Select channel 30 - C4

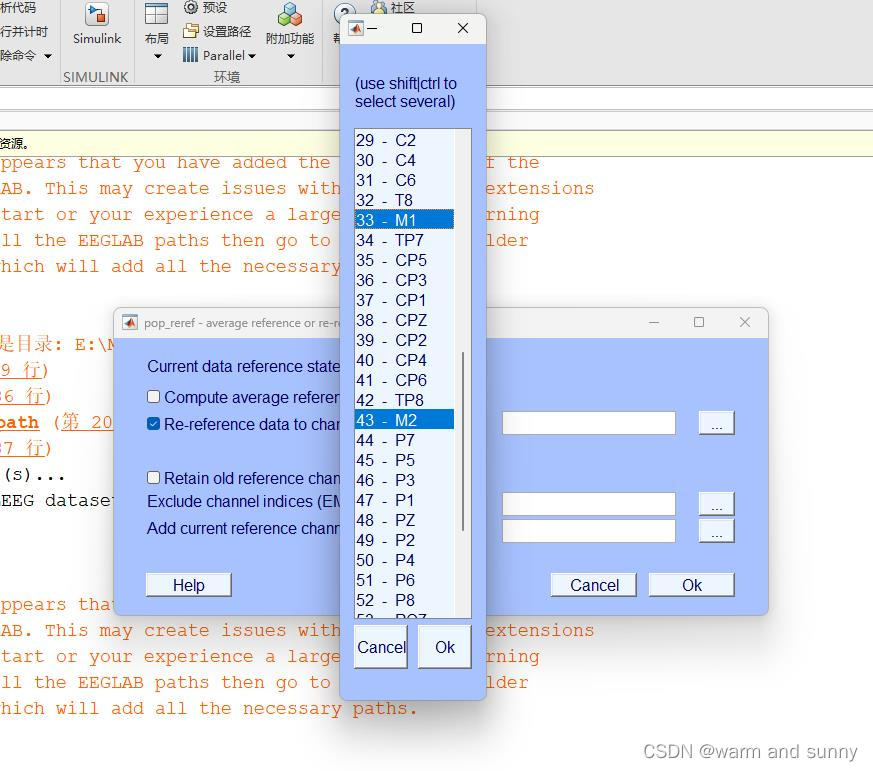pyautogui.click(x=405, y=160)
